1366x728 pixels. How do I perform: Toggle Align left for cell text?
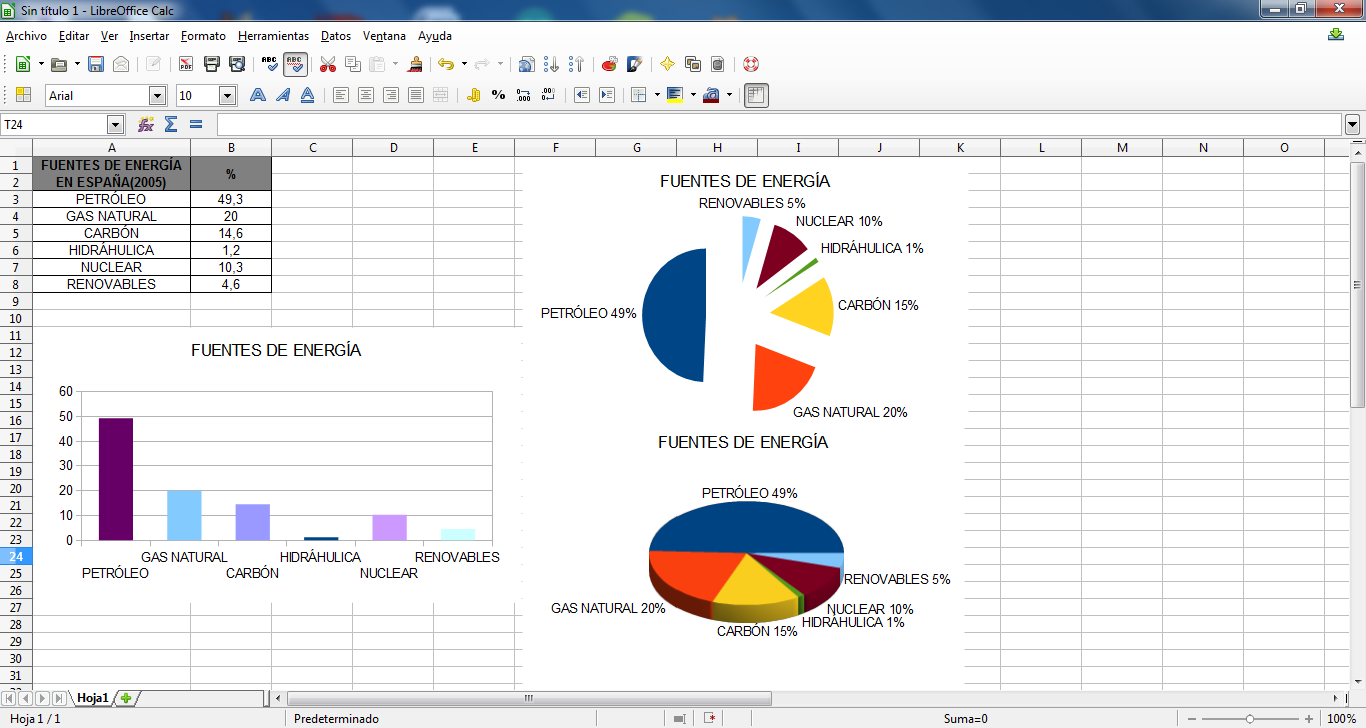pyautogui.click(x=341, y=95)
